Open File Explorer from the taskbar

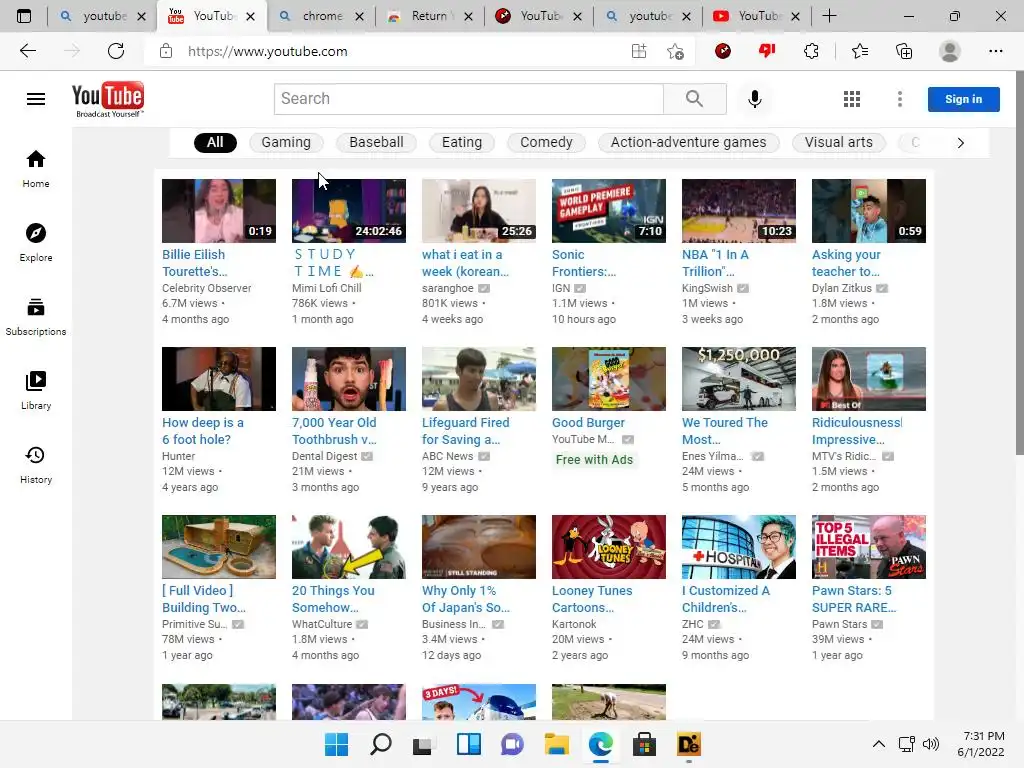[x=557, y=744]
